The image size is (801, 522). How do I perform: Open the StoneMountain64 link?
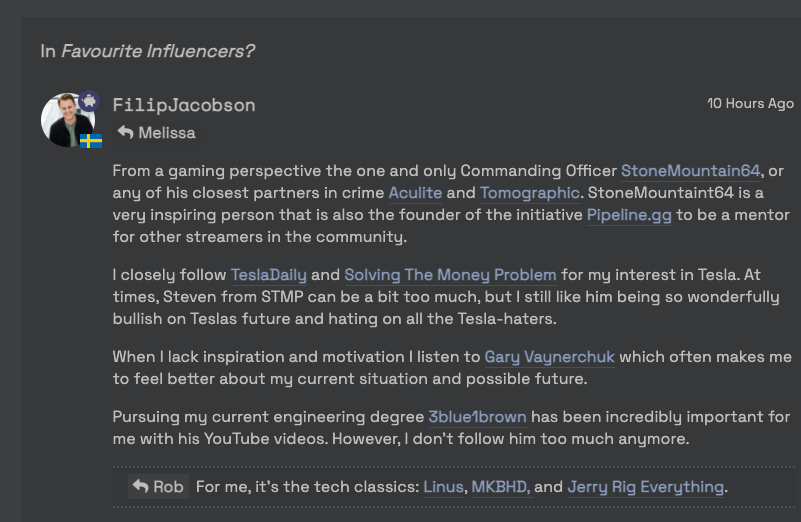click(x=690, y=170)
